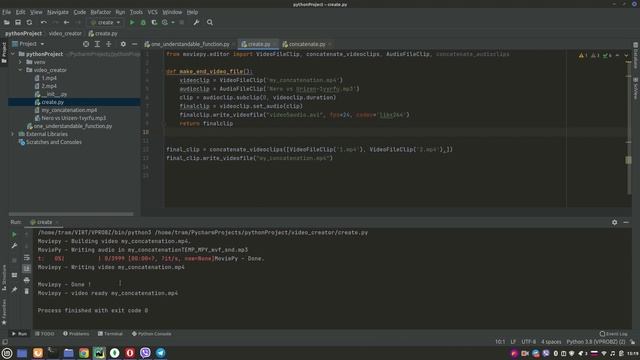Change line separator LF in status bar
The height and width of the screenshot is (360, 640).
click(513, 342)
